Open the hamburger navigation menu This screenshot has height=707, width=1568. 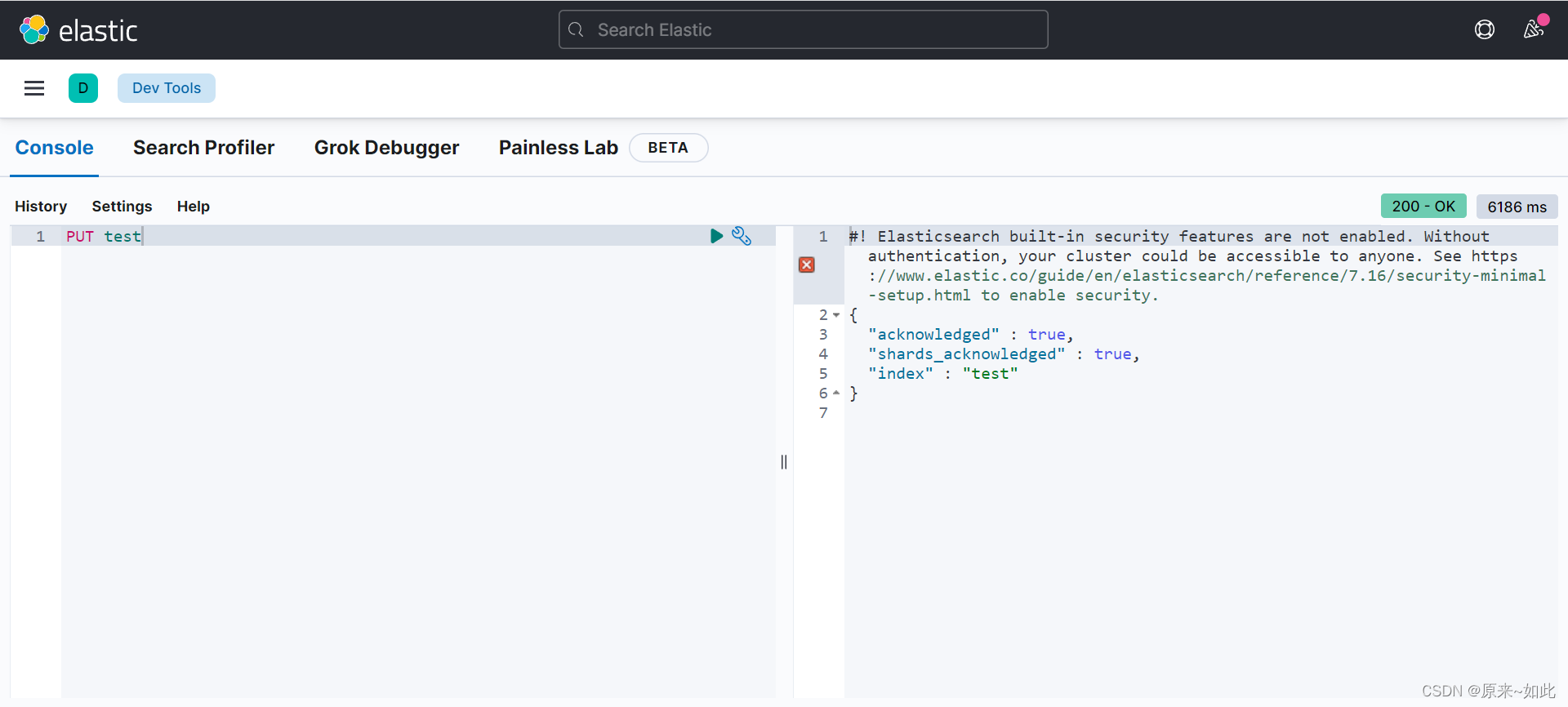click(34, 88)
